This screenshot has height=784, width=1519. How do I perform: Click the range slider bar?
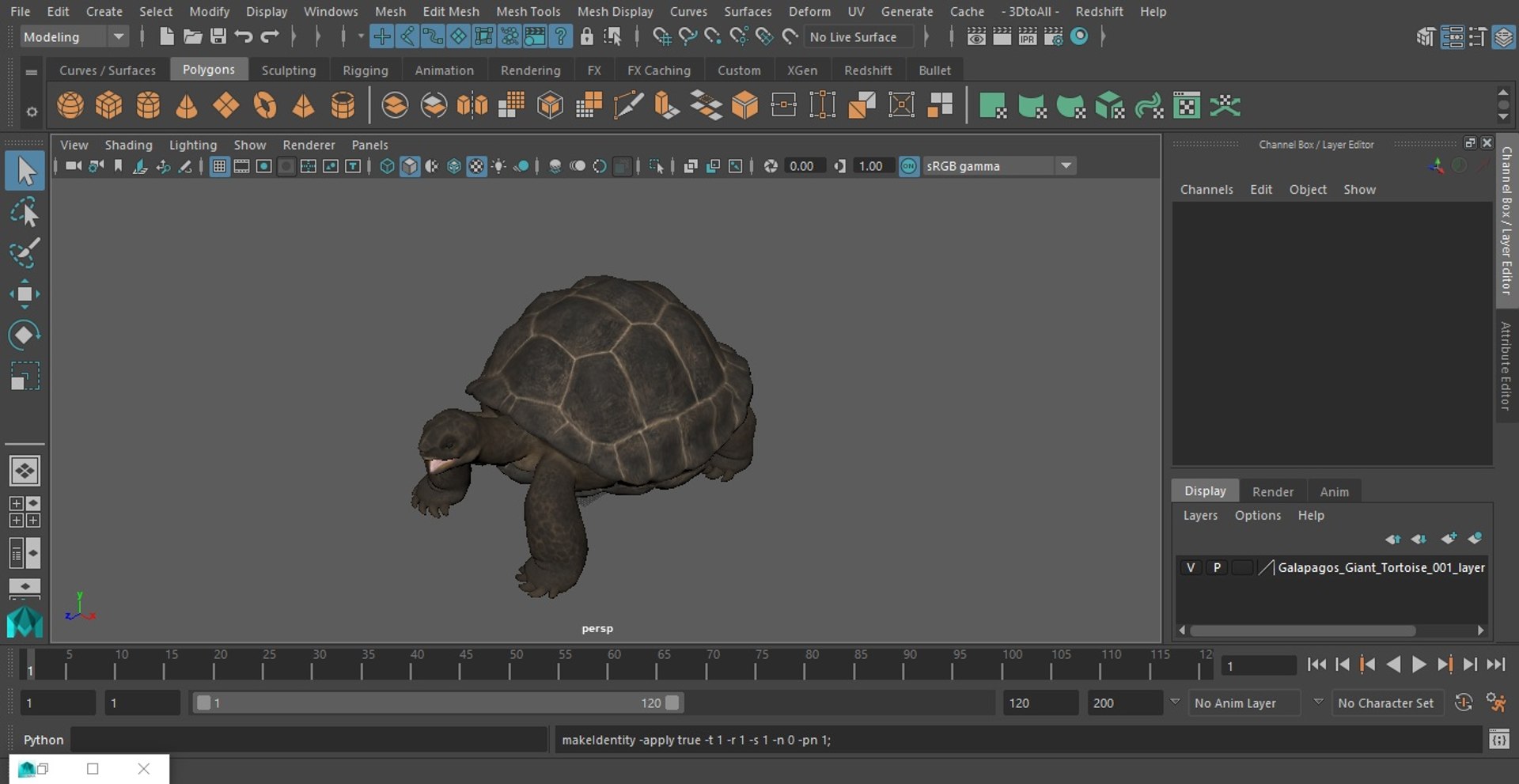438,703
